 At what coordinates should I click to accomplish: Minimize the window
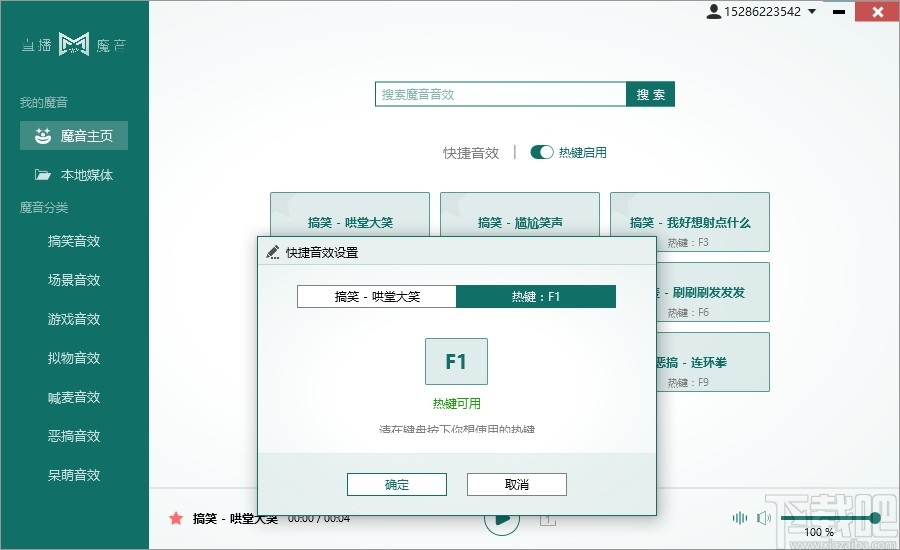pyautogui.click(x=839, y=11)
